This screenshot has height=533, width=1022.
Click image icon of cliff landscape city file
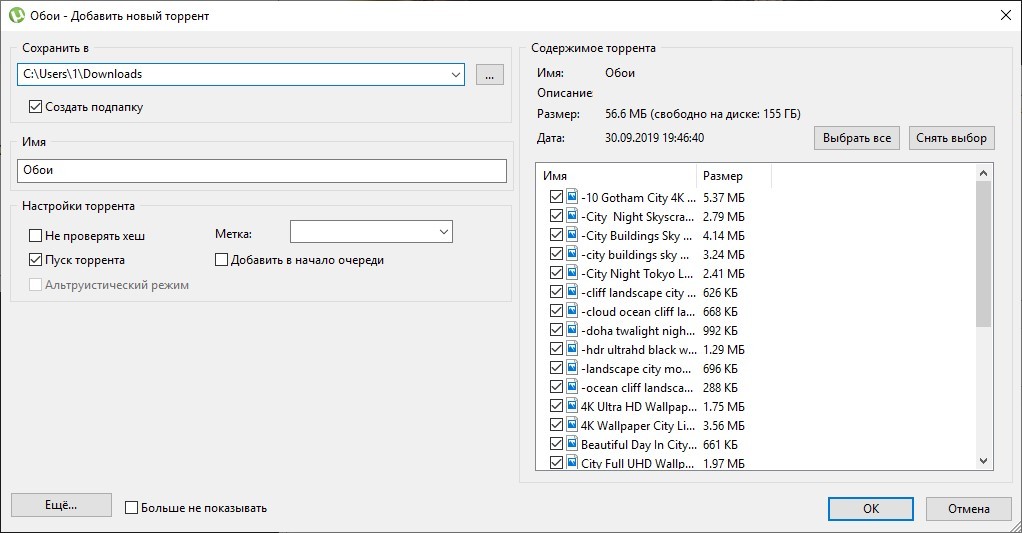572,292
